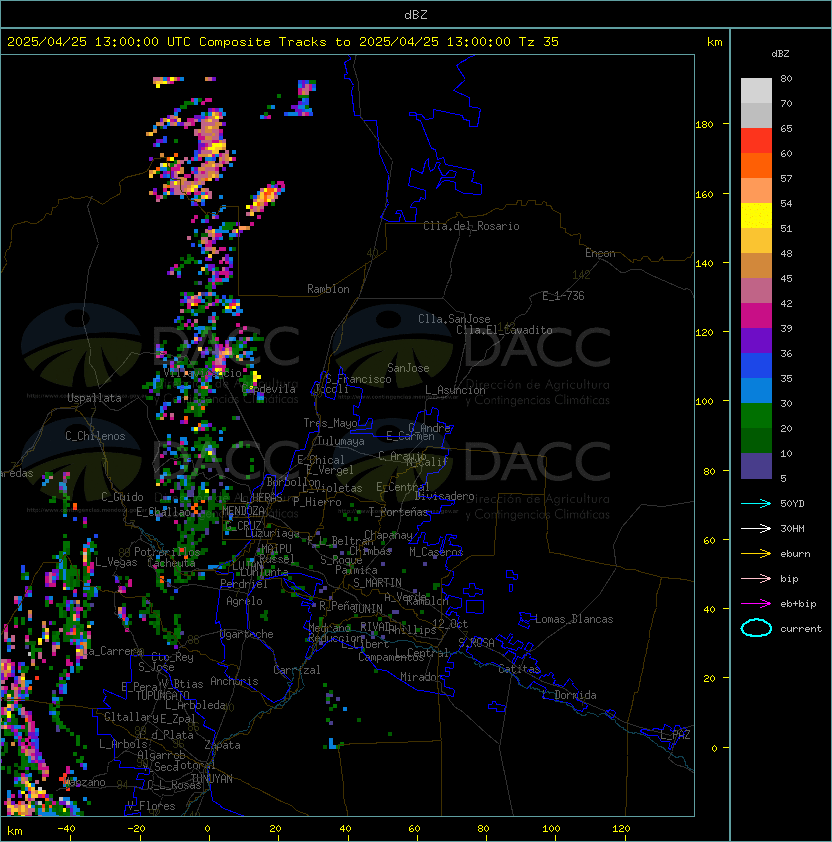Pick the dark green 10-20 dBZ swatch
832x842 pixels.
(756, 440)
